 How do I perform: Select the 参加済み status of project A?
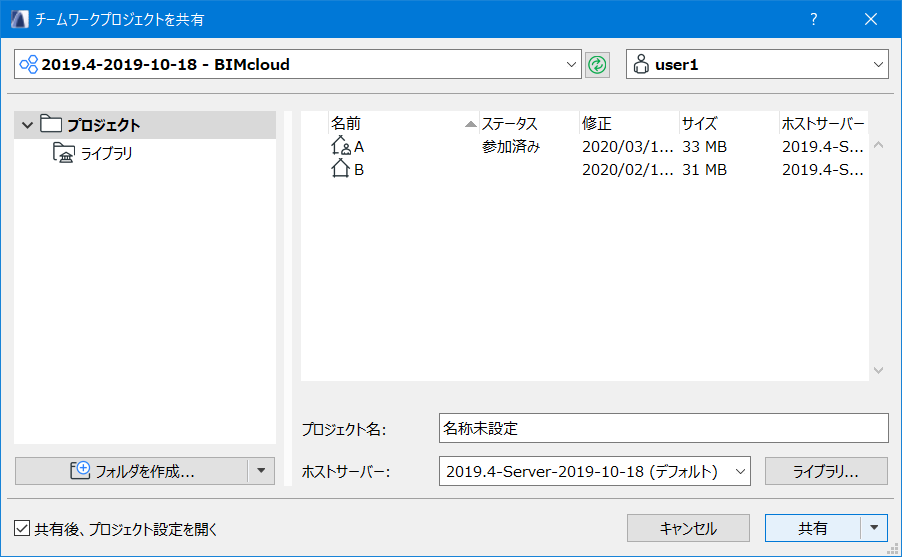[x=511, y=147]
